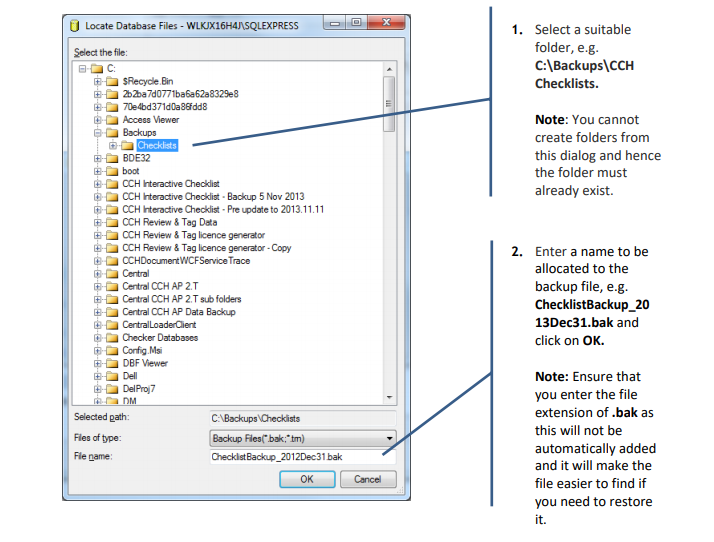Select the Checker Databases folder icon
Screen dimensions: 714x542
112,338
